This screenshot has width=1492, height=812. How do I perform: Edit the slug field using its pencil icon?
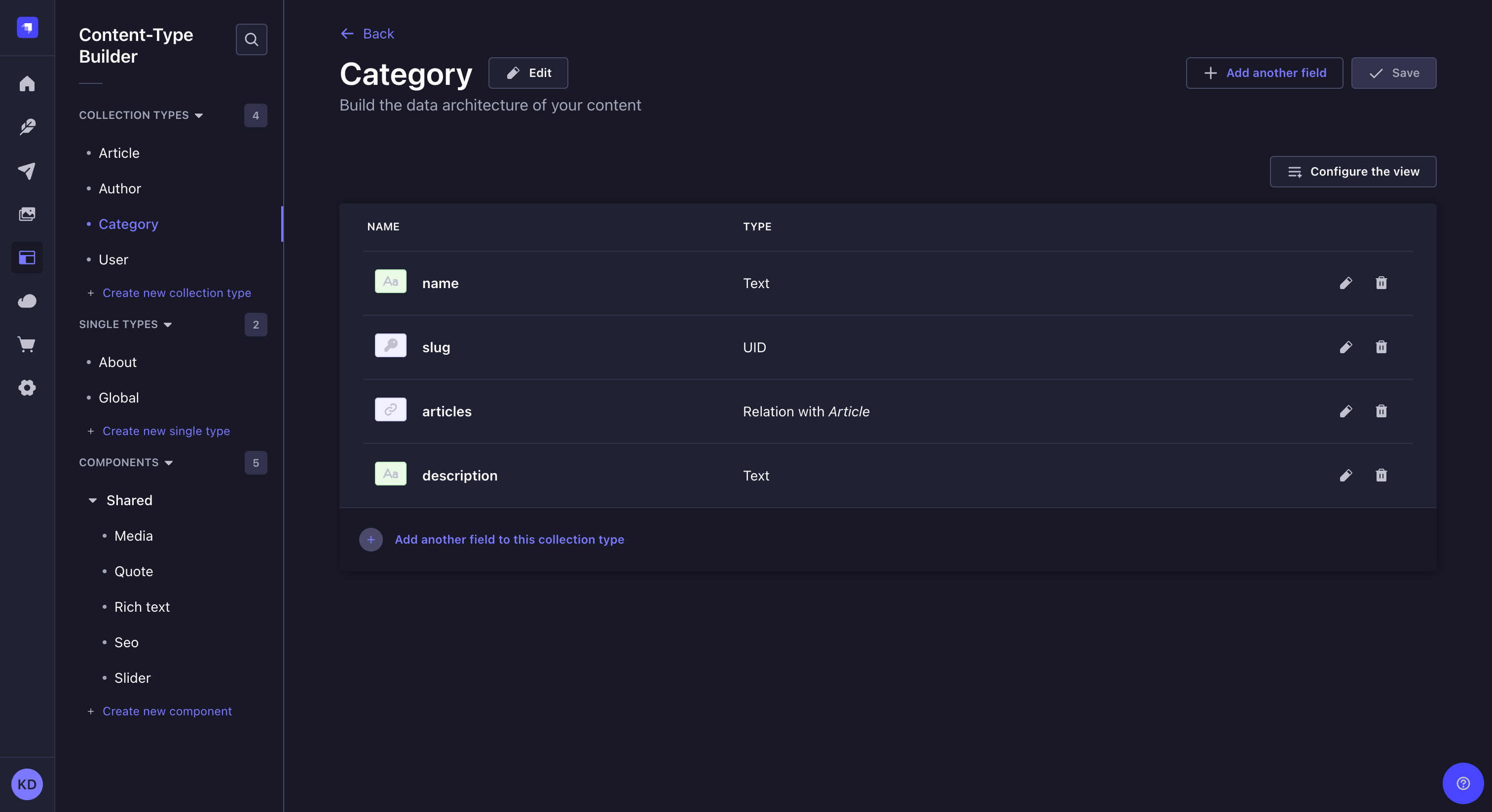[x=1346, y=347]
